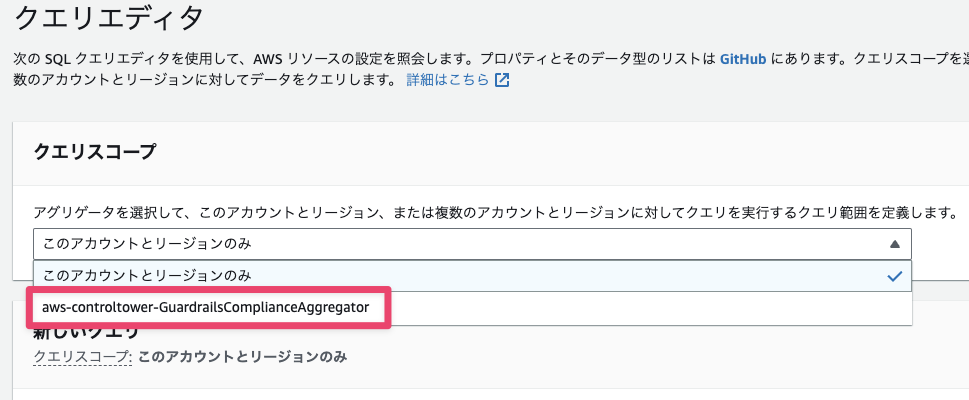Click the クエリスコープ panel header
Screen dimensions: 969x400
click(x=95, y=151)
